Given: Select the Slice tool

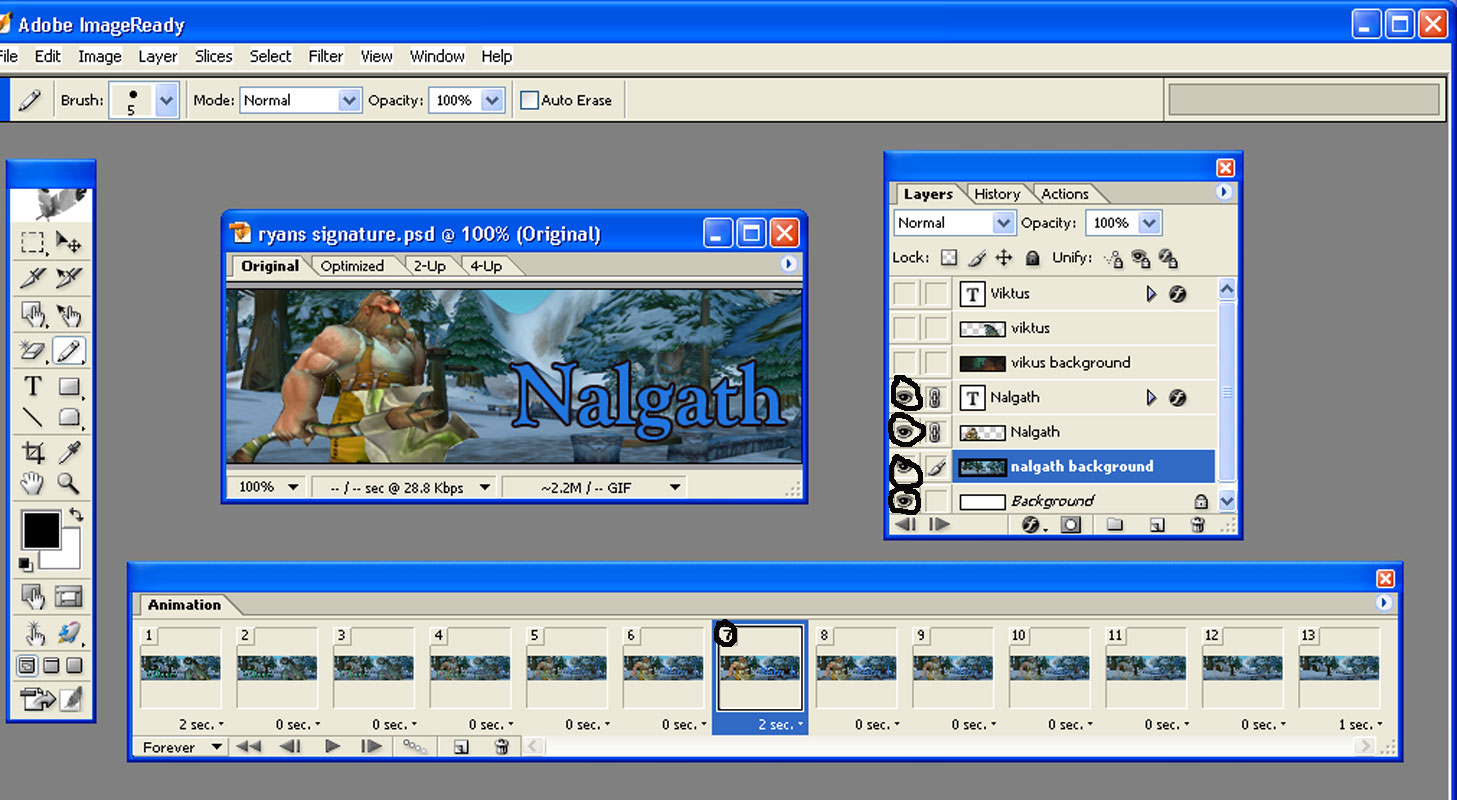Looking at the screenshot, I should point(33,278).
